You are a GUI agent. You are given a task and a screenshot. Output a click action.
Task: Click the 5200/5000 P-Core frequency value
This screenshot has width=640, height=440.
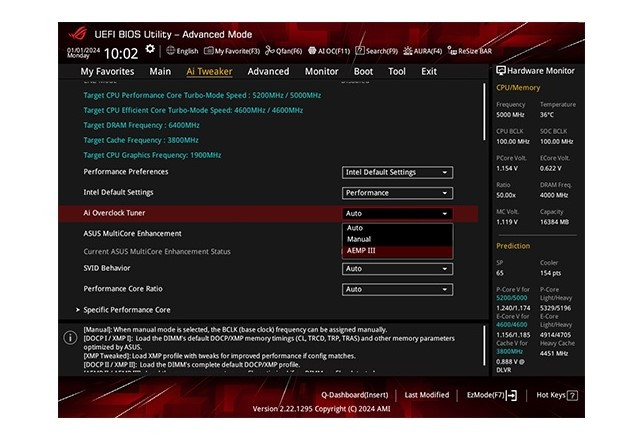click(x=511, y=298)
